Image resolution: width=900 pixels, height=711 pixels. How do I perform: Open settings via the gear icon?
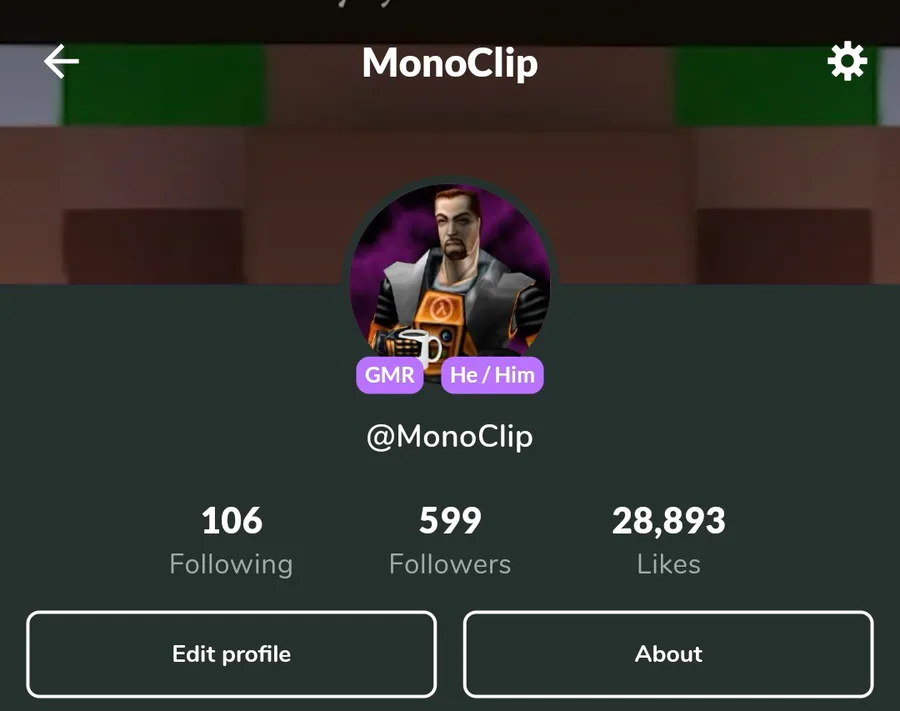pos(847,61)
